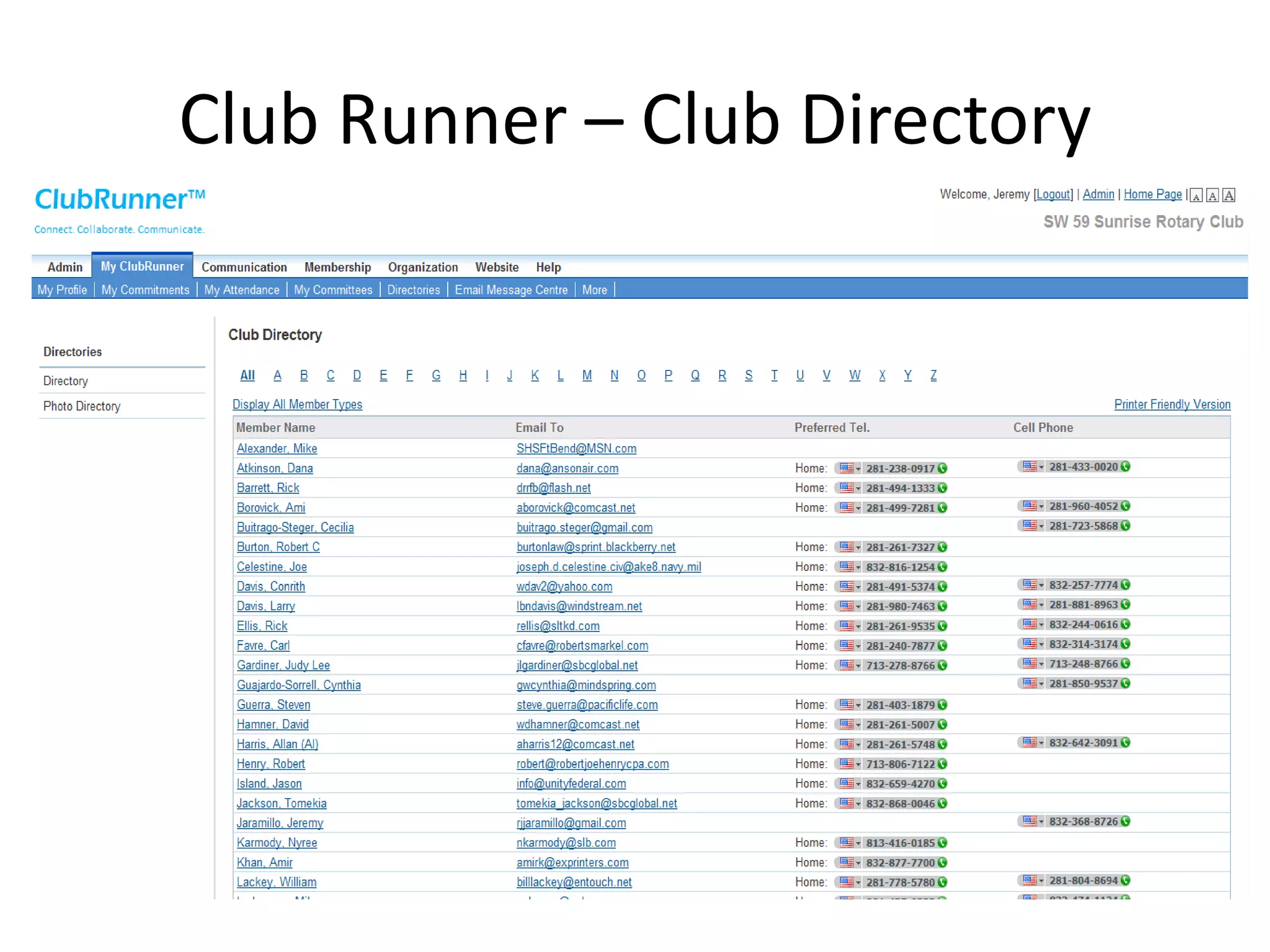Open member Jaramillo, Jeremy
Viewport: 1270px width, 952px height.
280,823
